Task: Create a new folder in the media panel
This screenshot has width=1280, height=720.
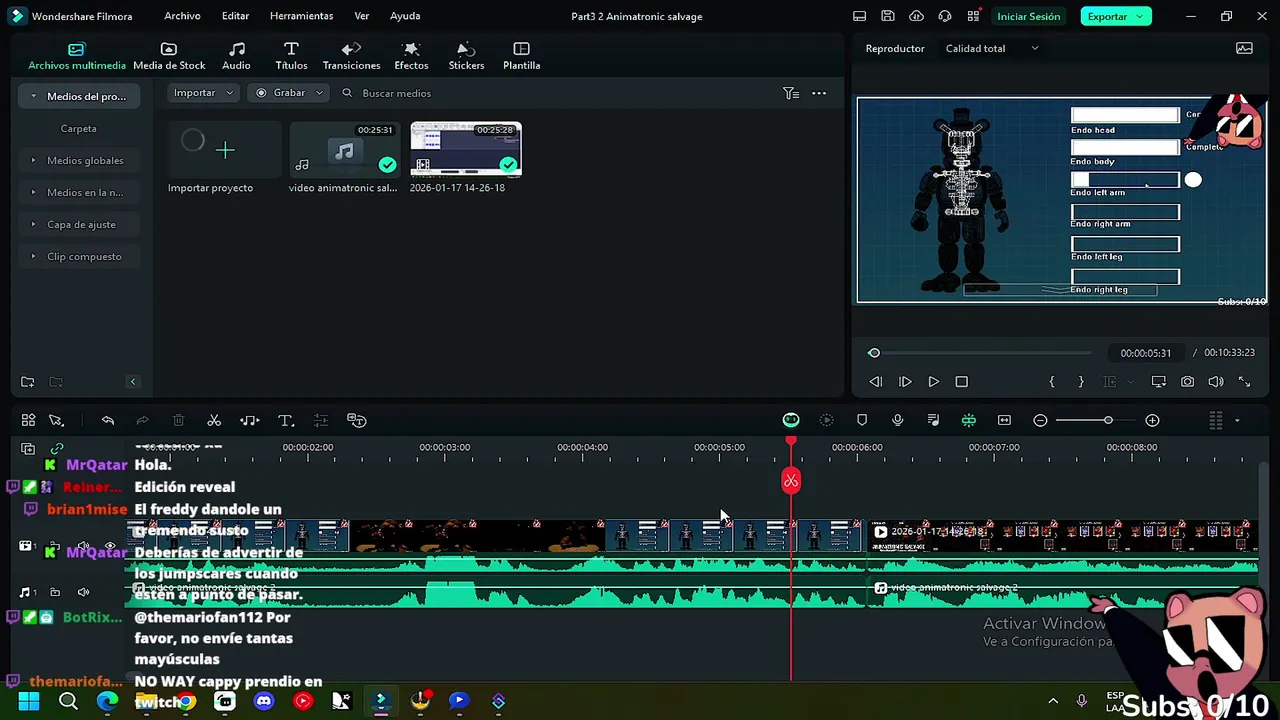Action: (x=28, y=382)
